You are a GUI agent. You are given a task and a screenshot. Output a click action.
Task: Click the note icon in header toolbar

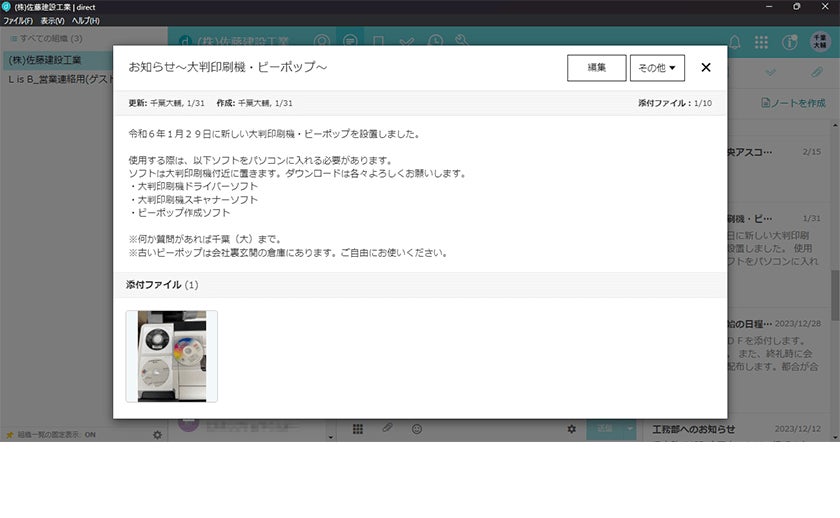click(378, 41)
